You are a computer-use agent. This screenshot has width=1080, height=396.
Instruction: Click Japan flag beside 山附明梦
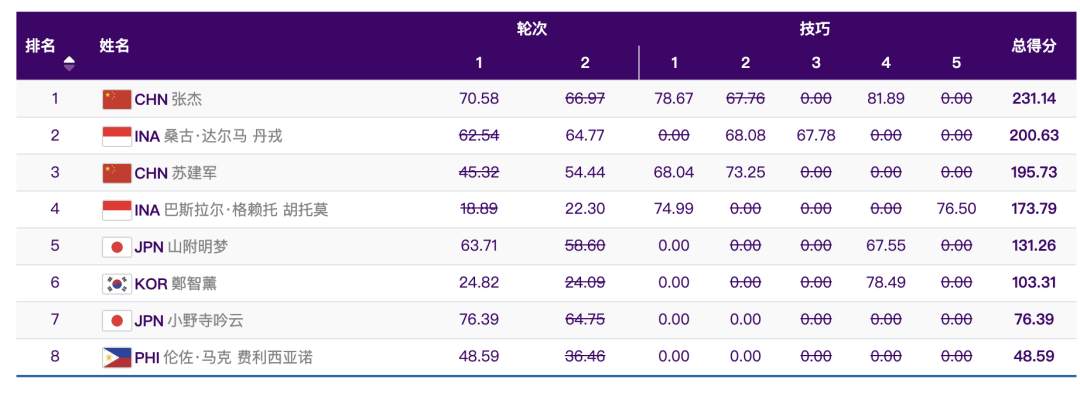pos(116,247)
